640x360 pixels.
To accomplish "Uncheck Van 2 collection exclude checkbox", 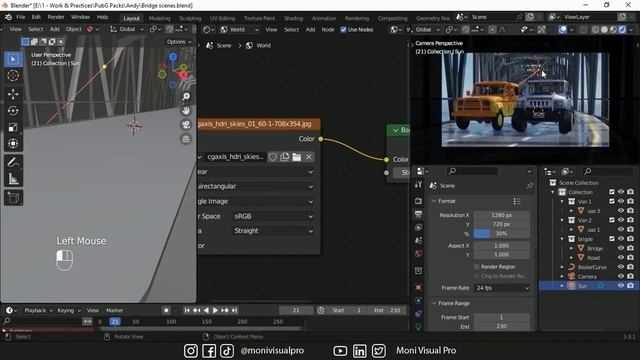I will pos(611,220).
